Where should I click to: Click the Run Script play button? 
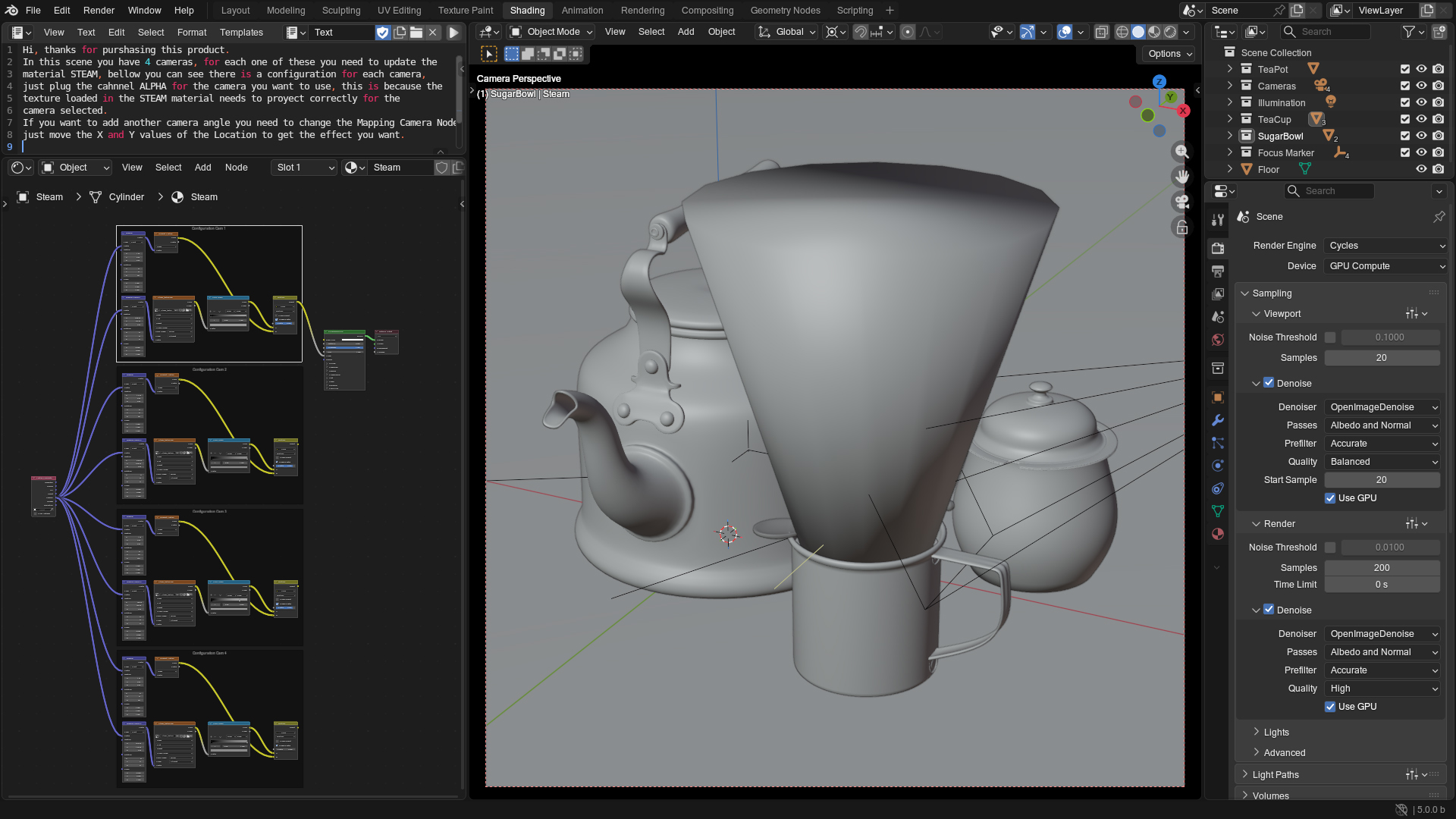coord(453,33)
